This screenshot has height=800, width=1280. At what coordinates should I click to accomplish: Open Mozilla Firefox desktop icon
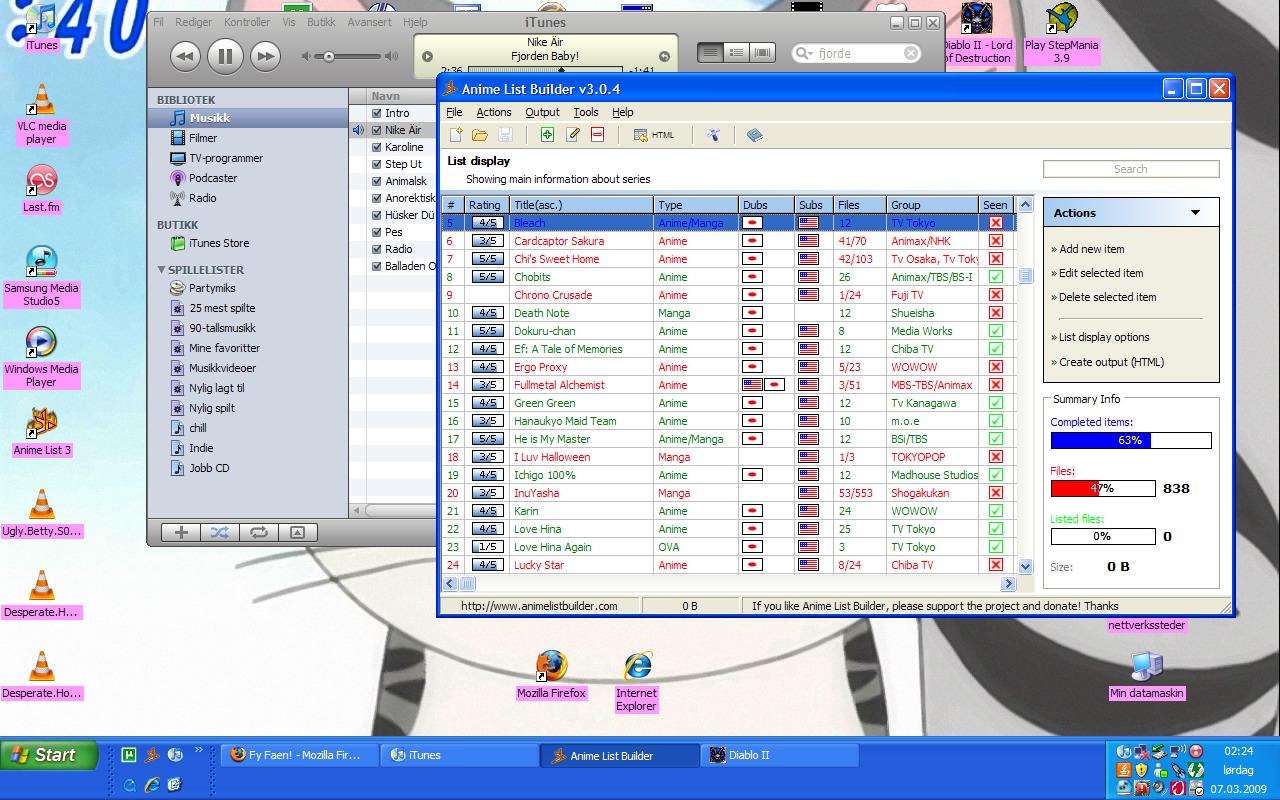[551, 675]
